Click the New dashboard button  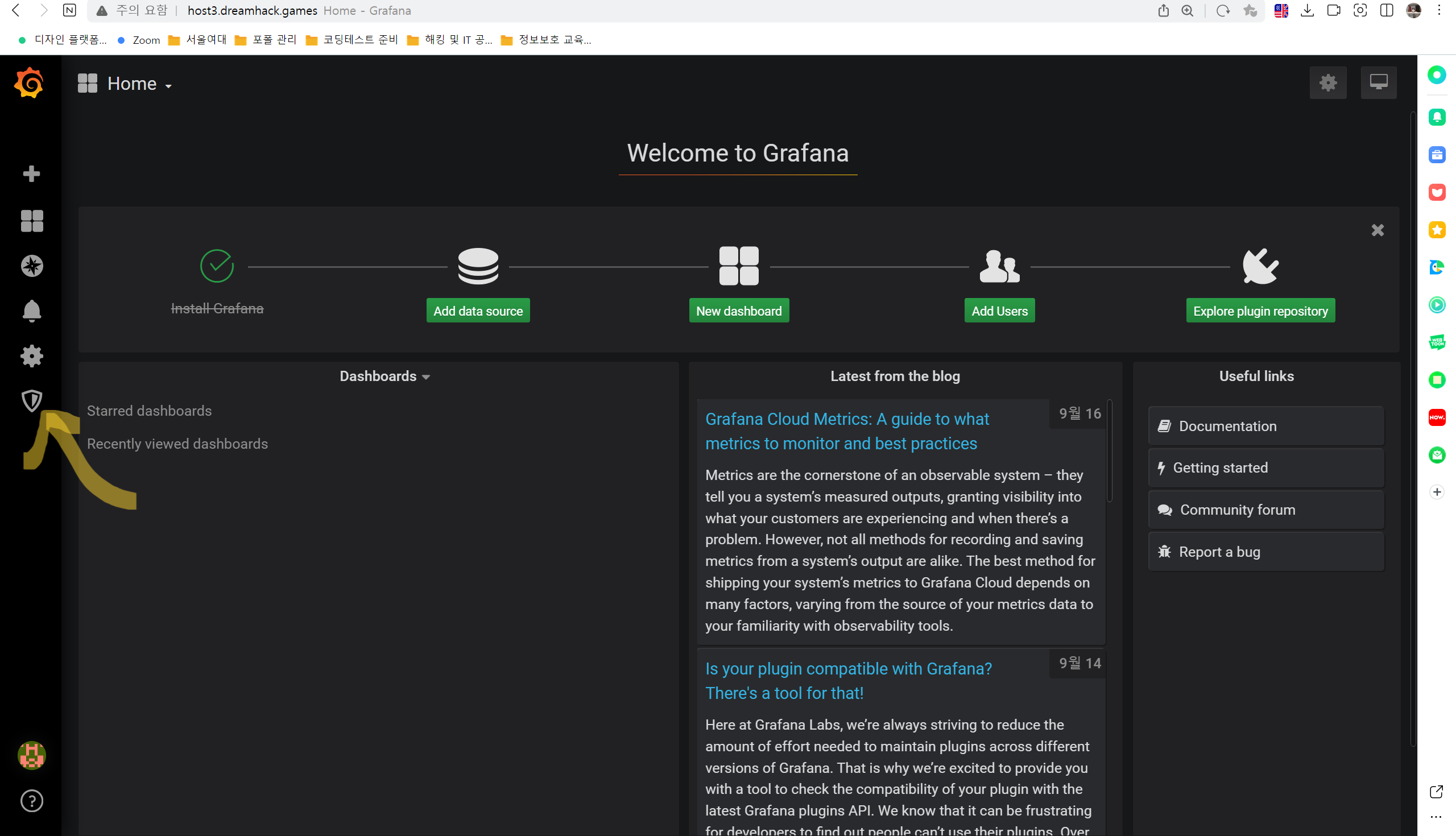(738, 311)
